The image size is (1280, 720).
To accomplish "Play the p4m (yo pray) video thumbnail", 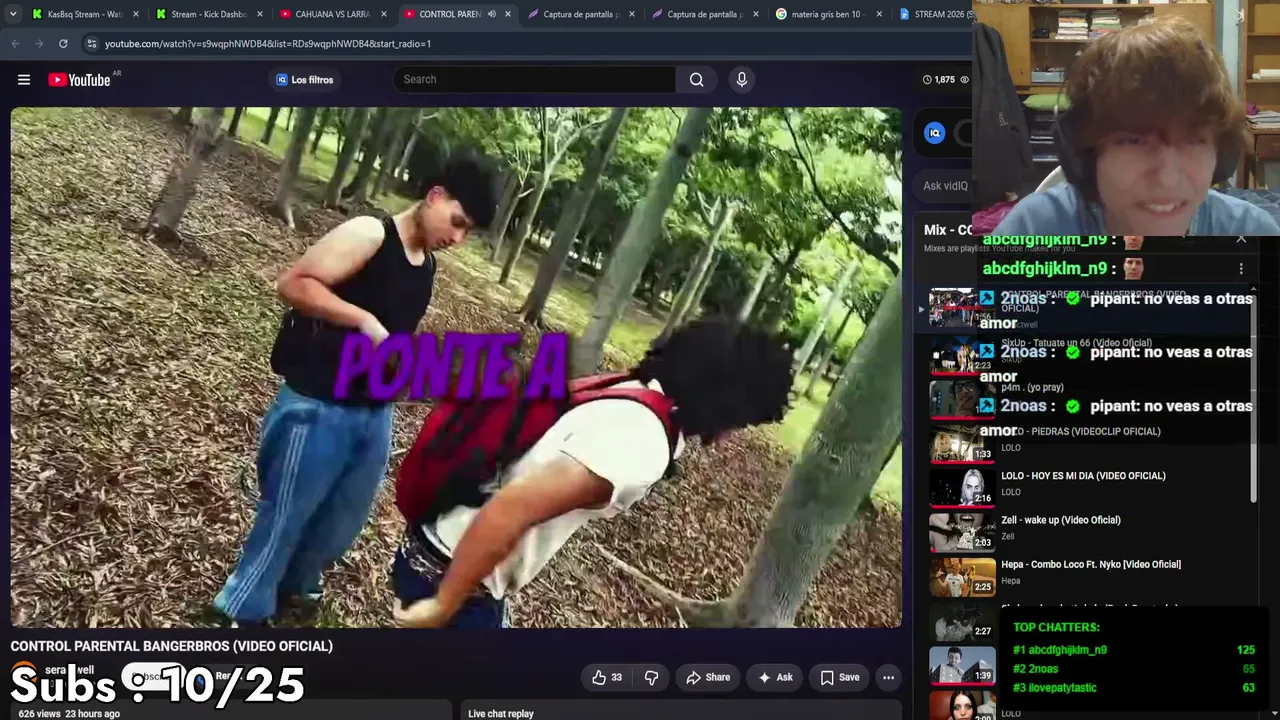I will click(x=962, y=399).
